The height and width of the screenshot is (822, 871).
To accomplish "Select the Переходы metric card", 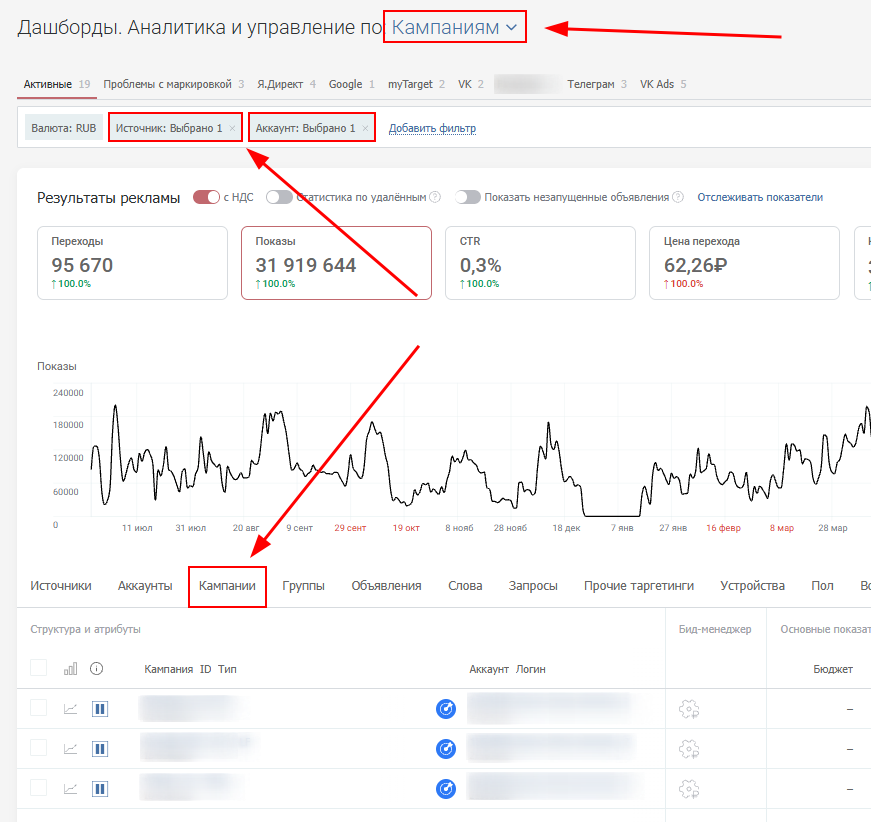I will (133, 263).
